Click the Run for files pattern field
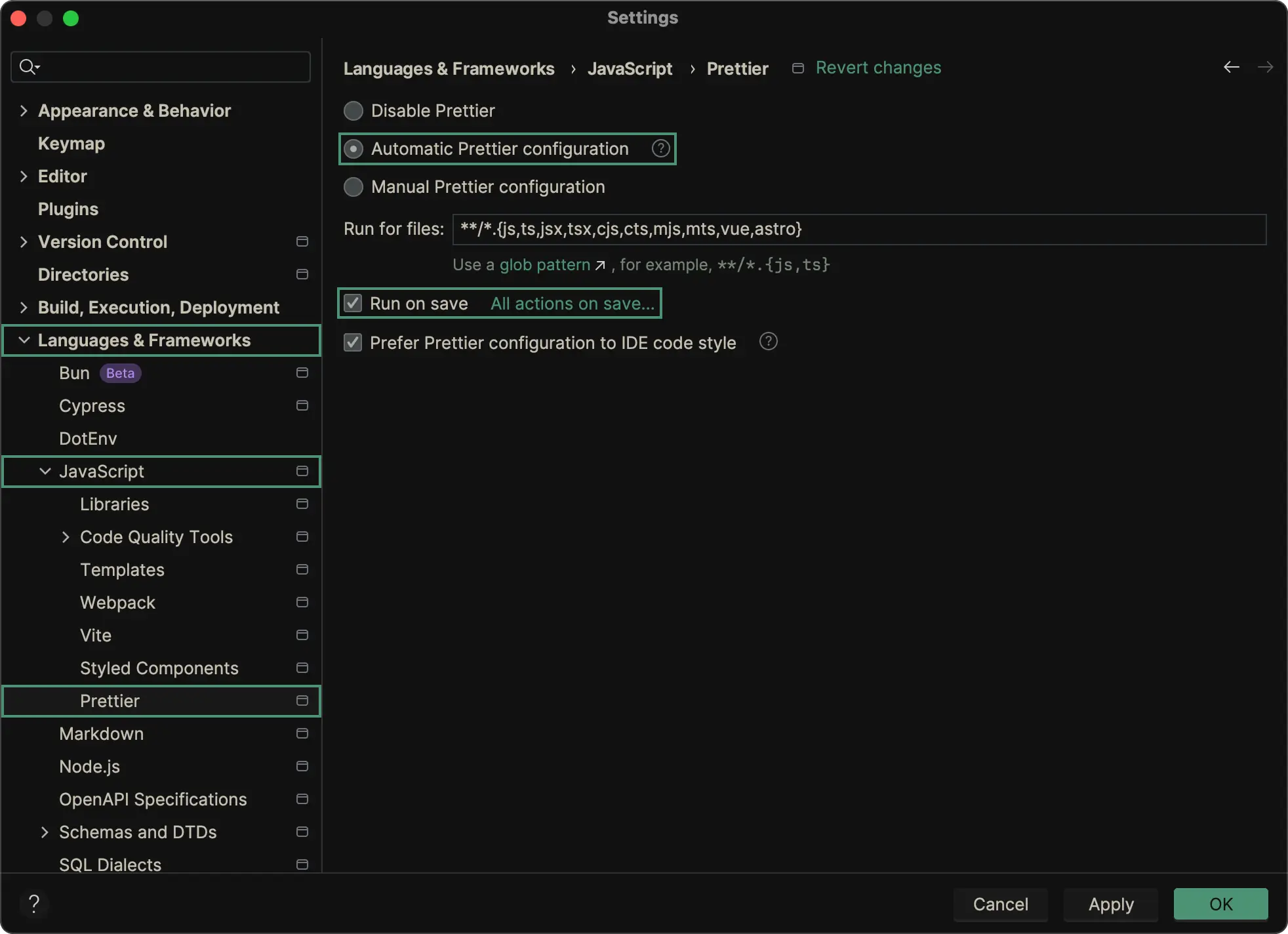Image resolution: width=1288 pixels, height=934 pixels. coord(859,229)
